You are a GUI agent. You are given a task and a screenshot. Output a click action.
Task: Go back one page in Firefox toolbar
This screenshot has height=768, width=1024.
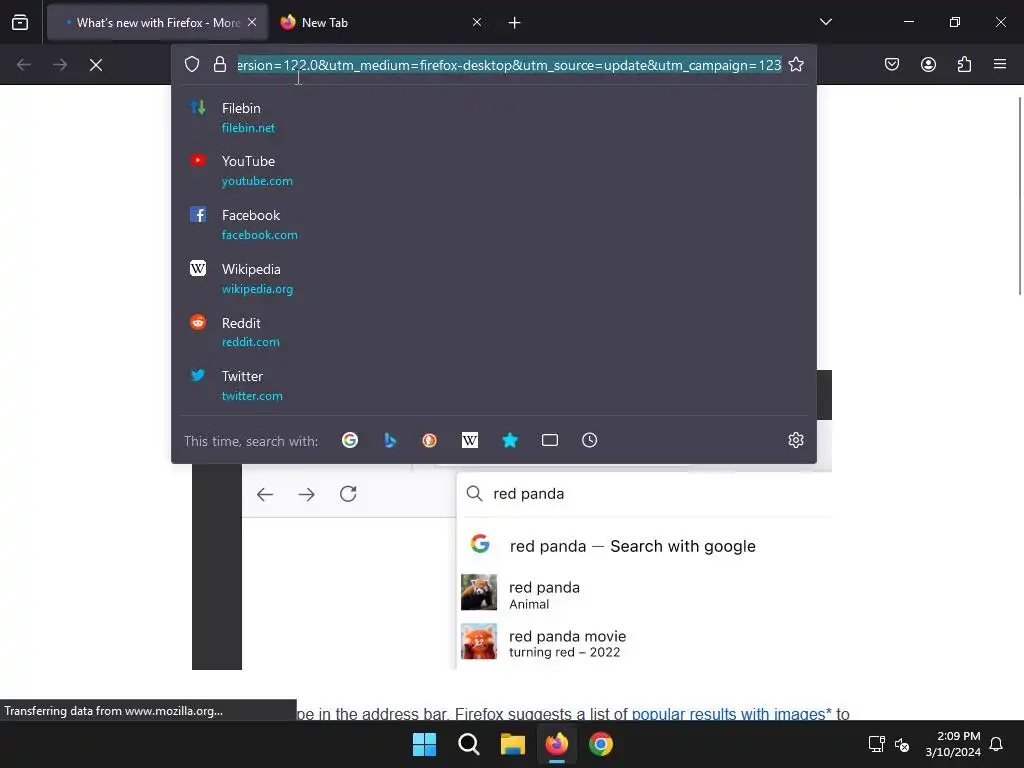click(x=24, y=65)
